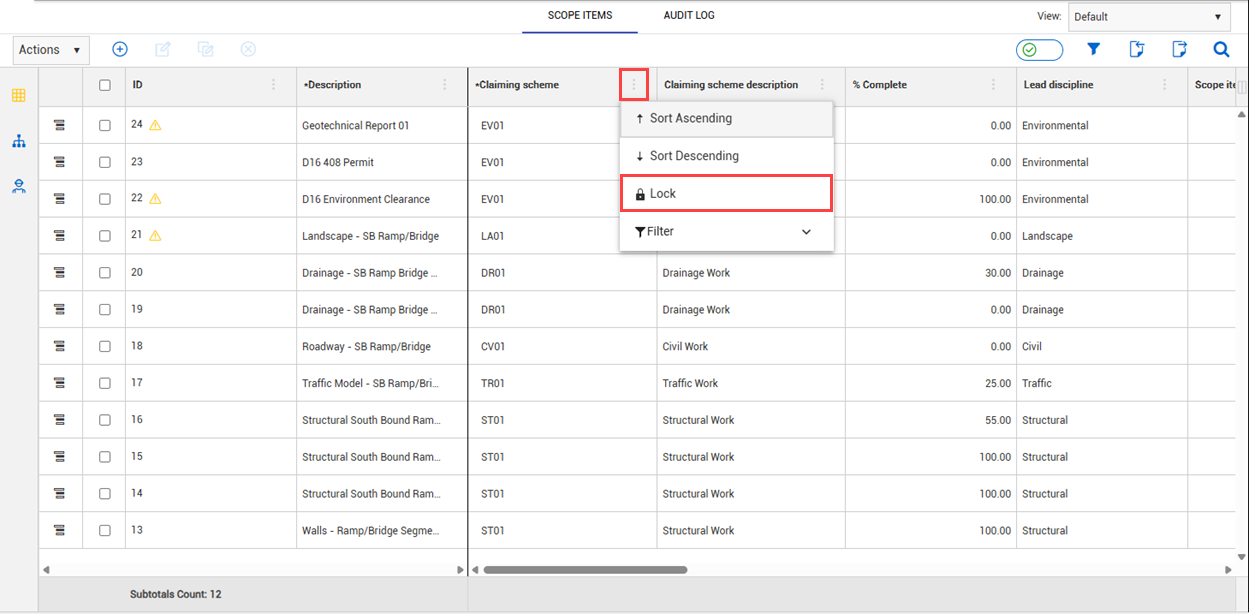Open the person resource icon in sidebar
The height and width of the screenshot is (614, 1249).
pos(18,186)
